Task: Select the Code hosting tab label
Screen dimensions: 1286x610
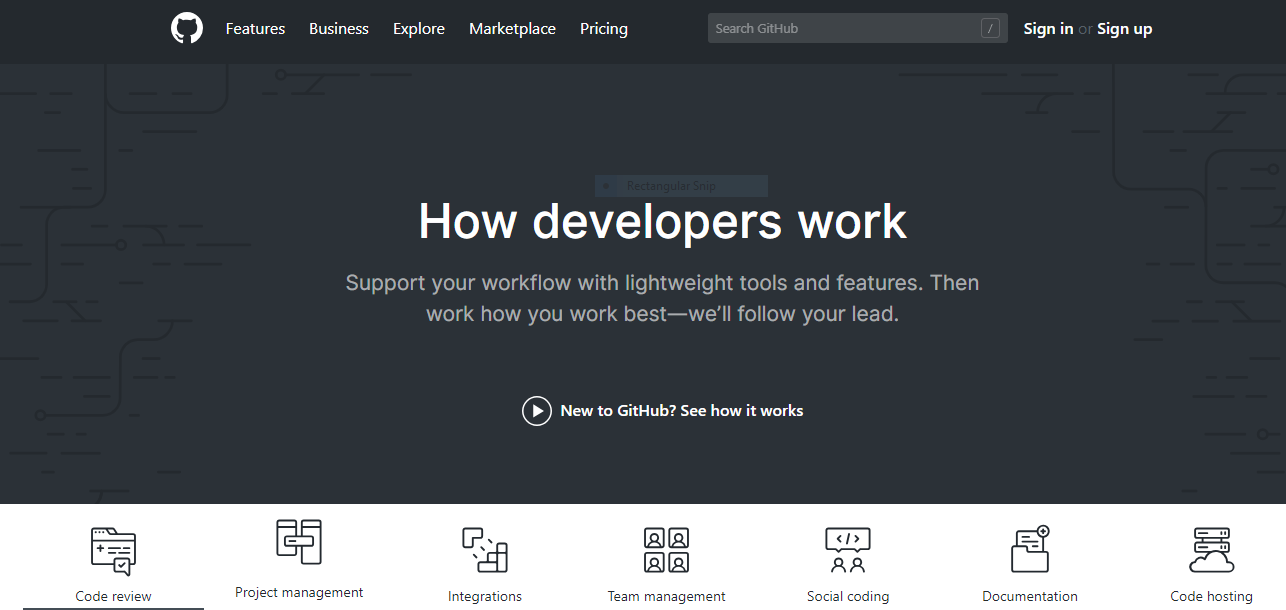Action: point(1212,596)
